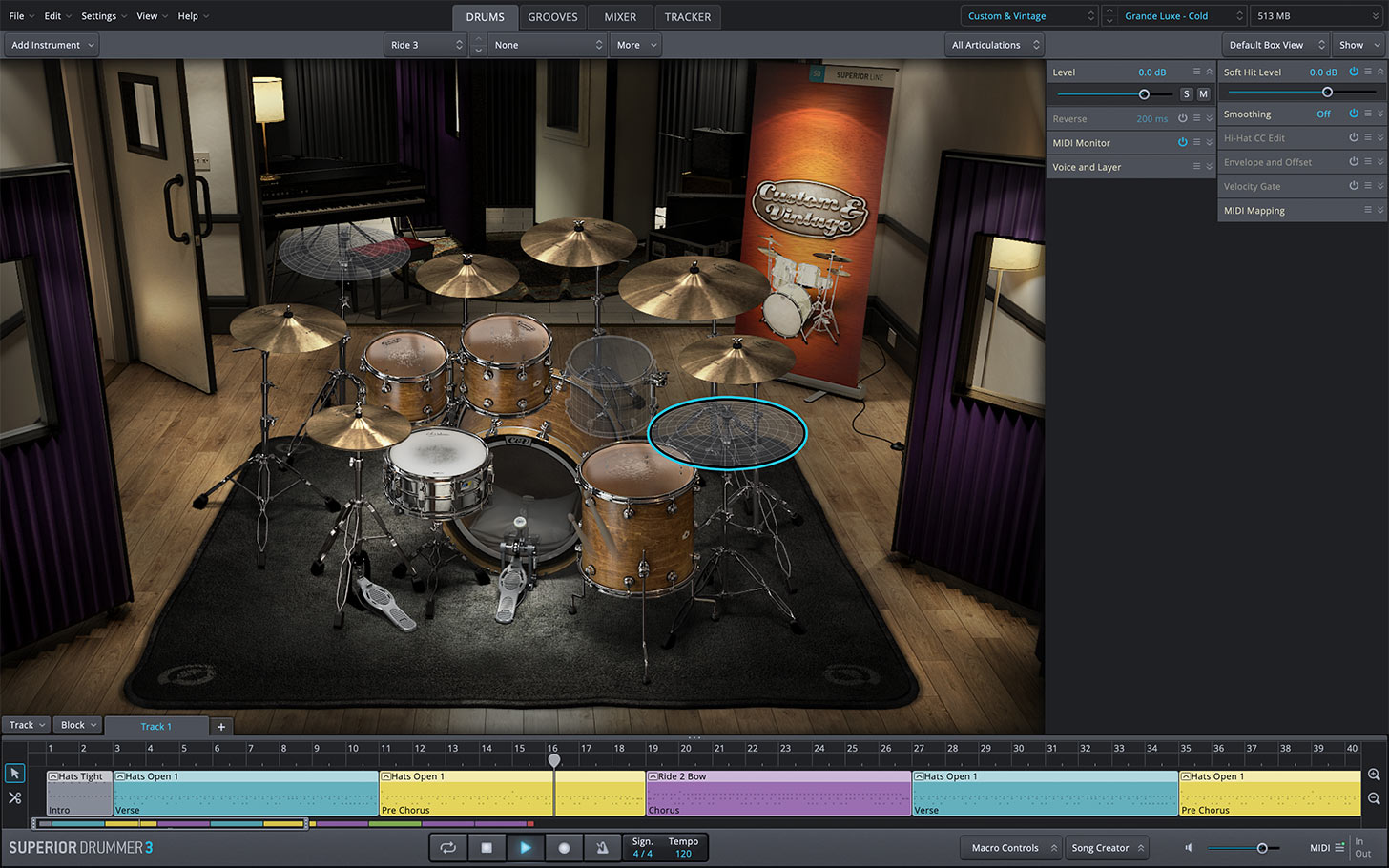Stop playback with the stop button
1389x868 pixels.
(x=487, y=847)
